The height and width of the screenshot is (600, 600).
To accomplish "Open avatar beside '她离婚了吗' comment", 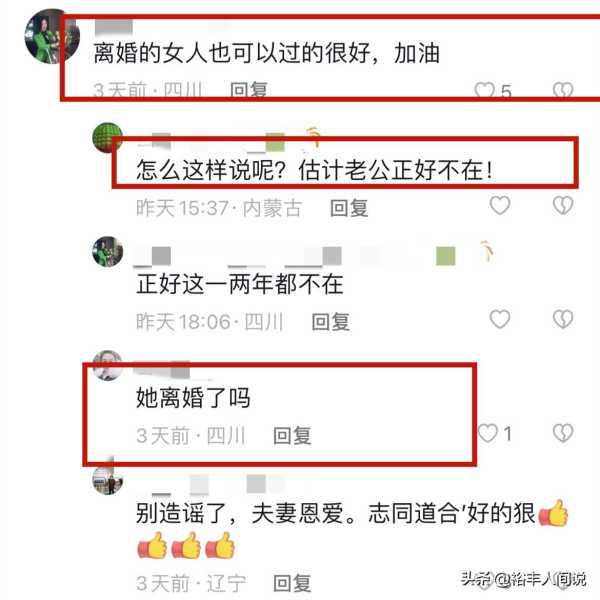I will coord(108,365).
